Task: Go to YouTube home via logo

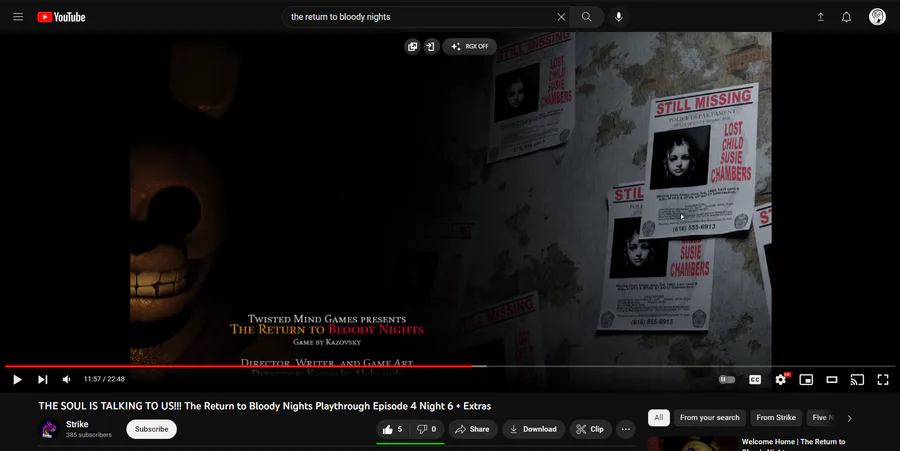Action: click(x=61, y=17)
